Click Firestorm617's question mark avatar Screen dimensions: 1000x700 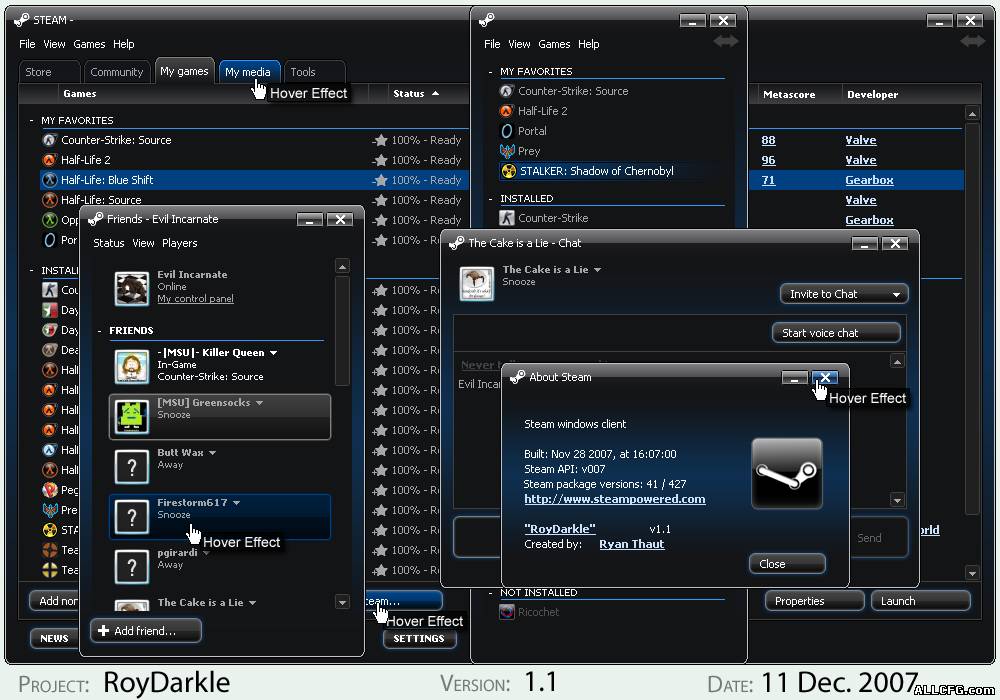[132, 516]
